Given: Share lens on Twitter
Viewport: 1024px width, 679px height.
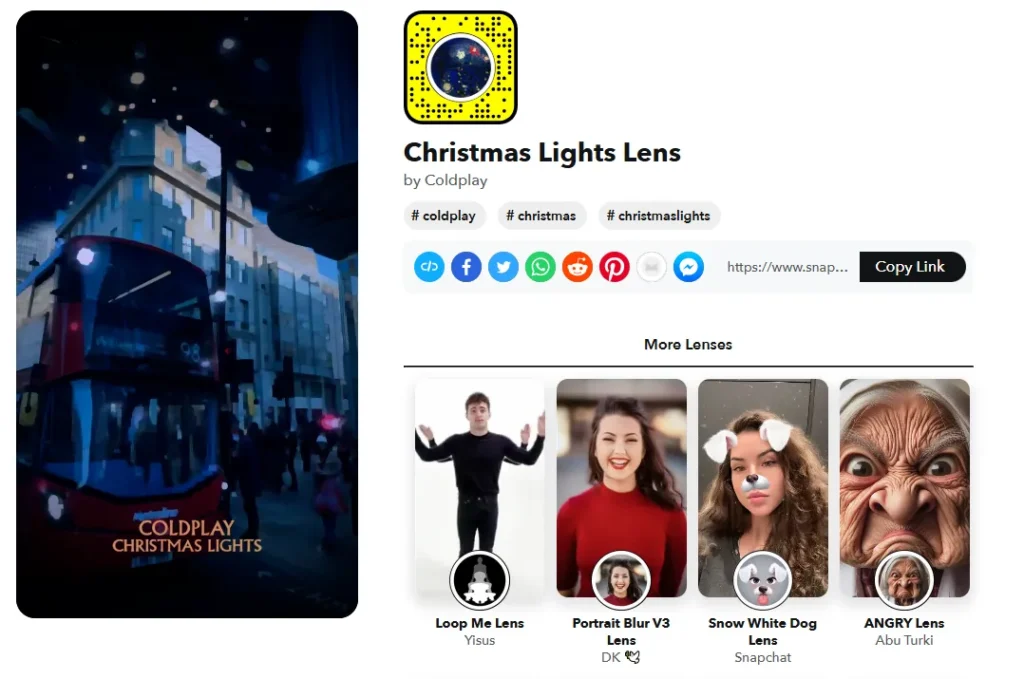Looking at the screenshot, I should [504, 267].
